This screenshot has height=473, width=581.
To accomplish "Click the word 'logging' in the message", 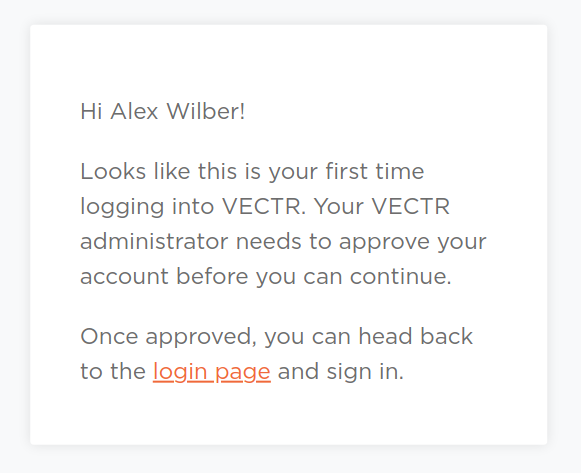I will (122, 207).
